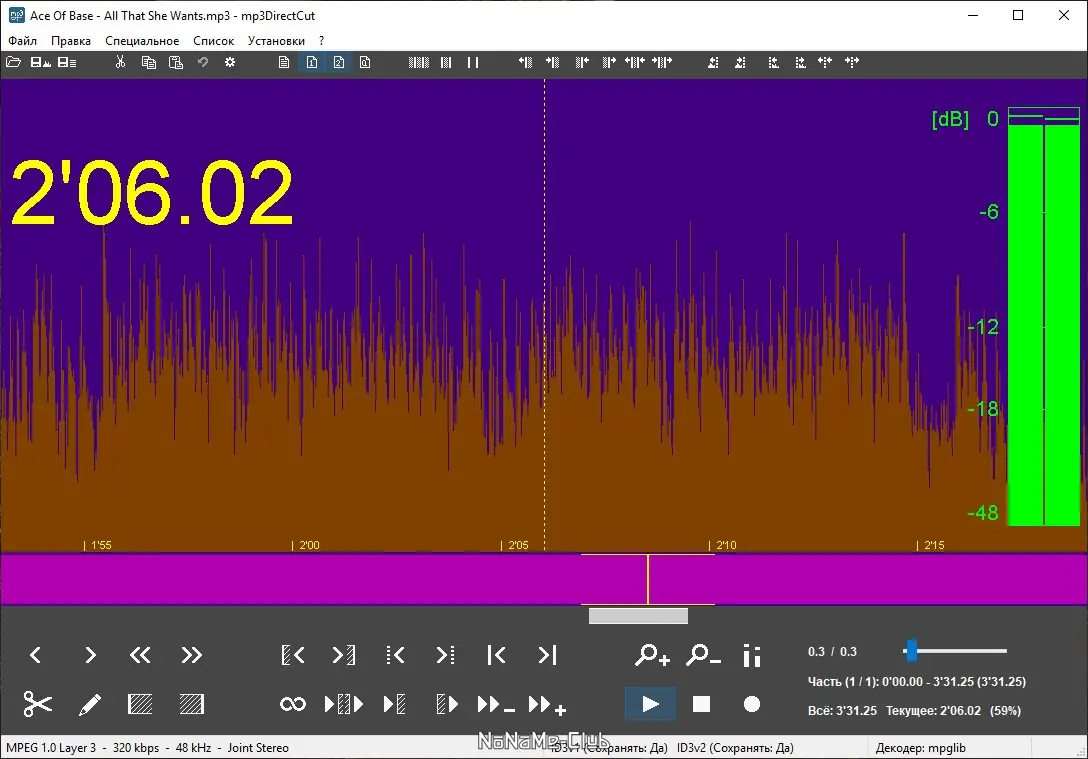Viewport: 1088px width, 759px height.
Task: Stop playback with the square Stop button
Action: coord(702,704)
